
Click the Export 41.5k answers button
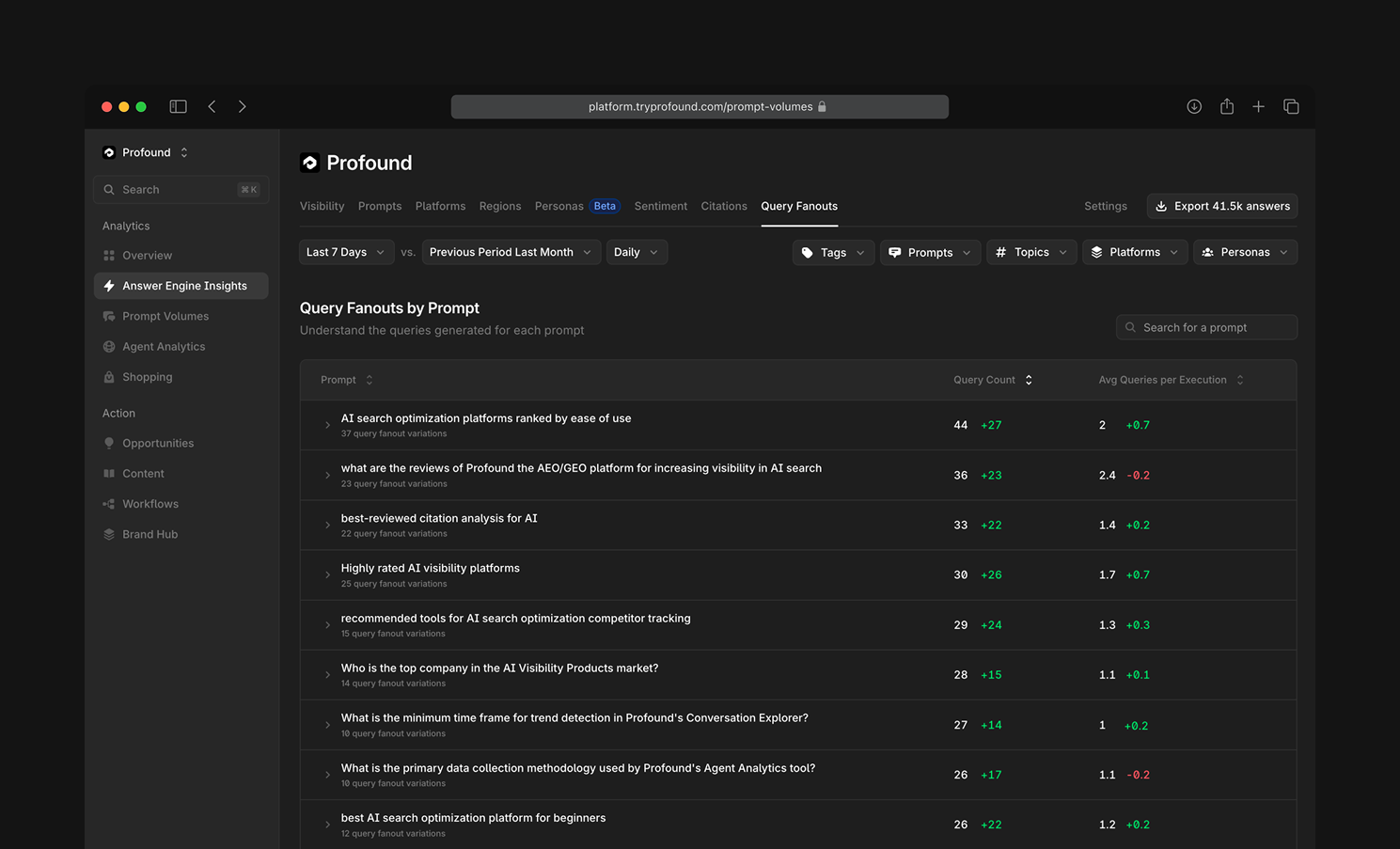tap(1221, 206)
